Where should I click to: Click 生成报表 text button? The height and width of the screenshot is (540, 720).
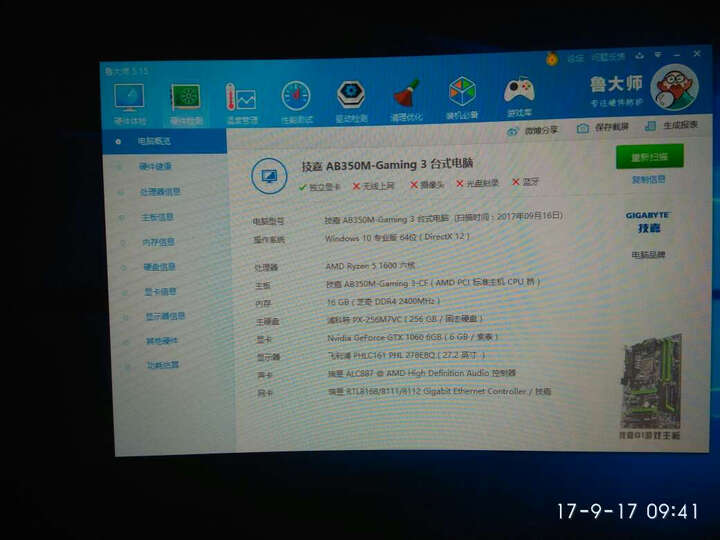(x=680, y=125)
